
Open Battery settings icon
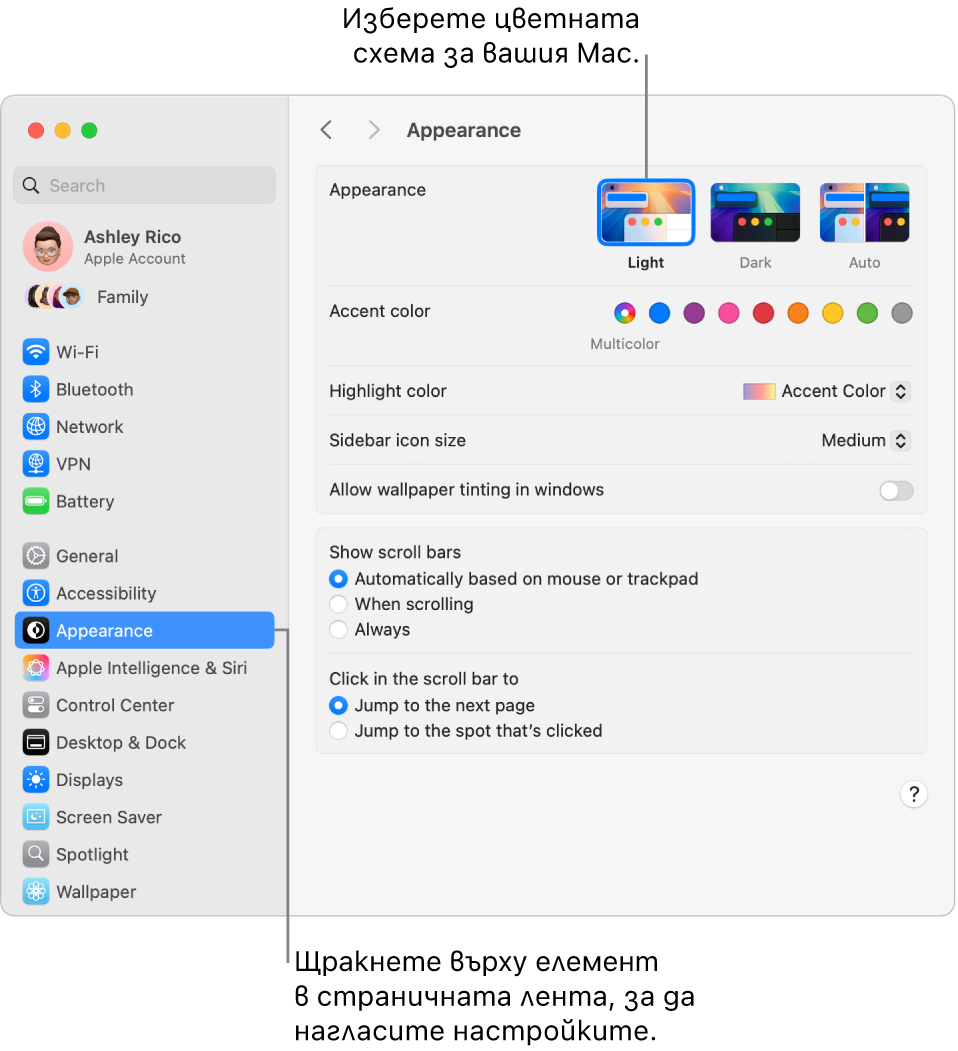(36, 501)
